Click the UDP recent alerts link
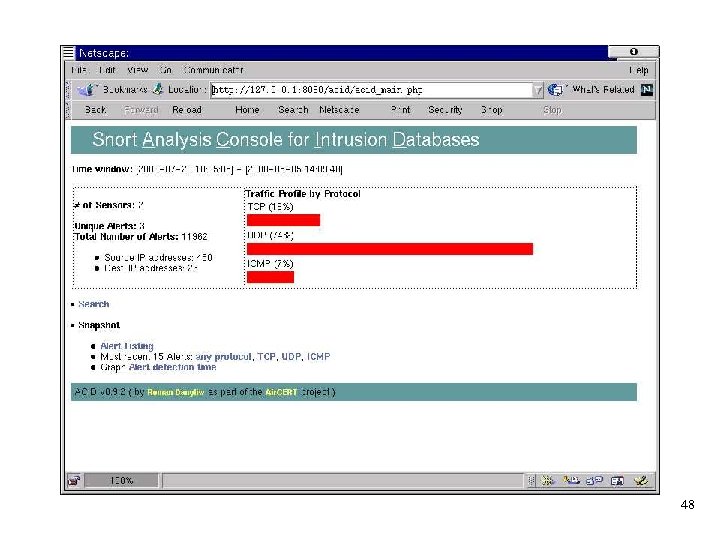This screenshot has height=540, width=720. point(291,357)
